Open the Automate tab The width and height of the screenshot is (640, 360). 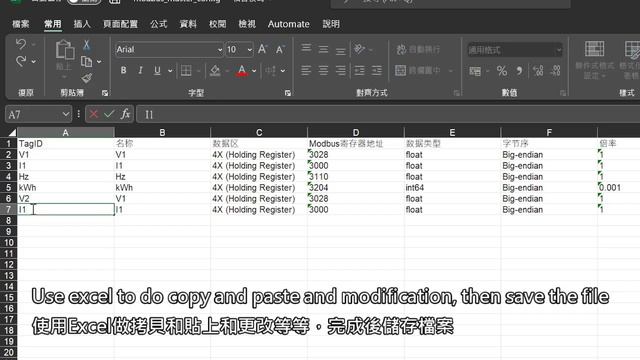pos(289,24)
